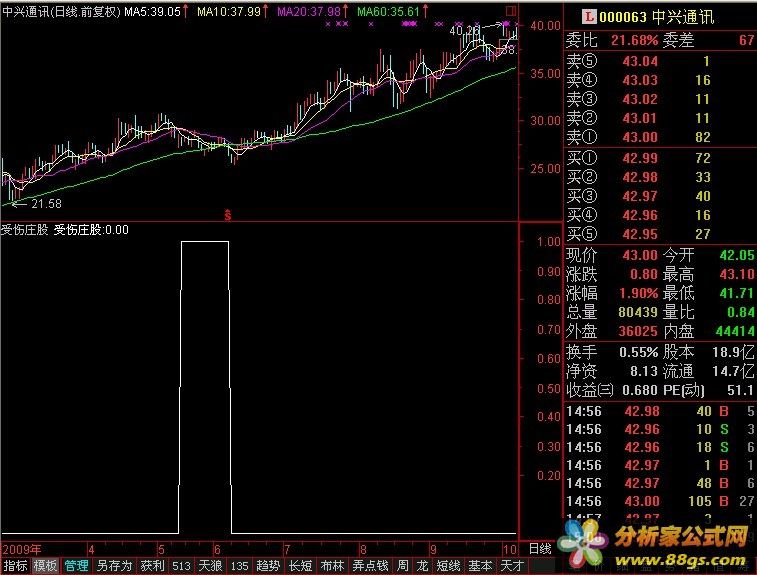Select the 买⑤ 42.95 order row
Viewport: 757px width, 575px height.
[x=659, y=234]
